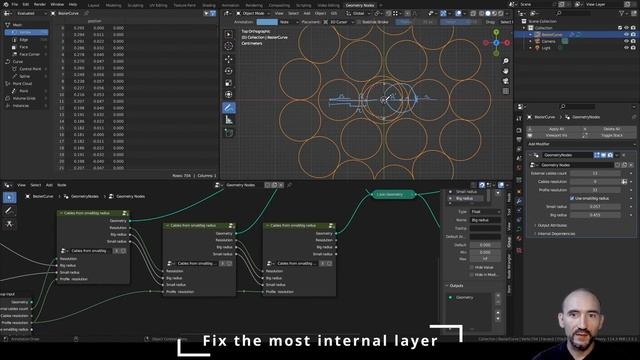Select the Transform tool in viewport toolbar

click(x=229, y=95)
